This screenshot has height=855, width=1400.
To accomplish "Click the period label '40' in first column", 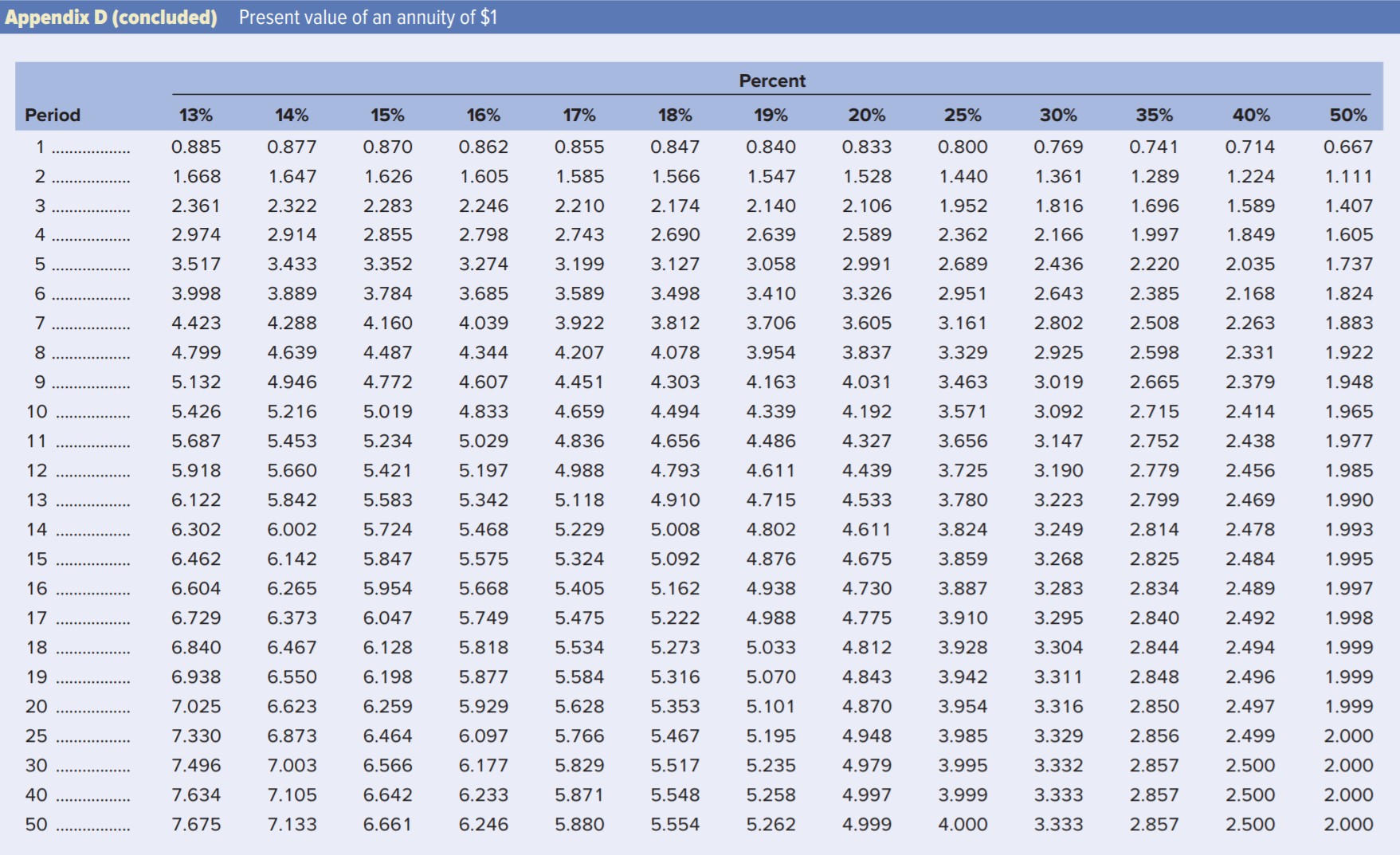I will (37, 795).
